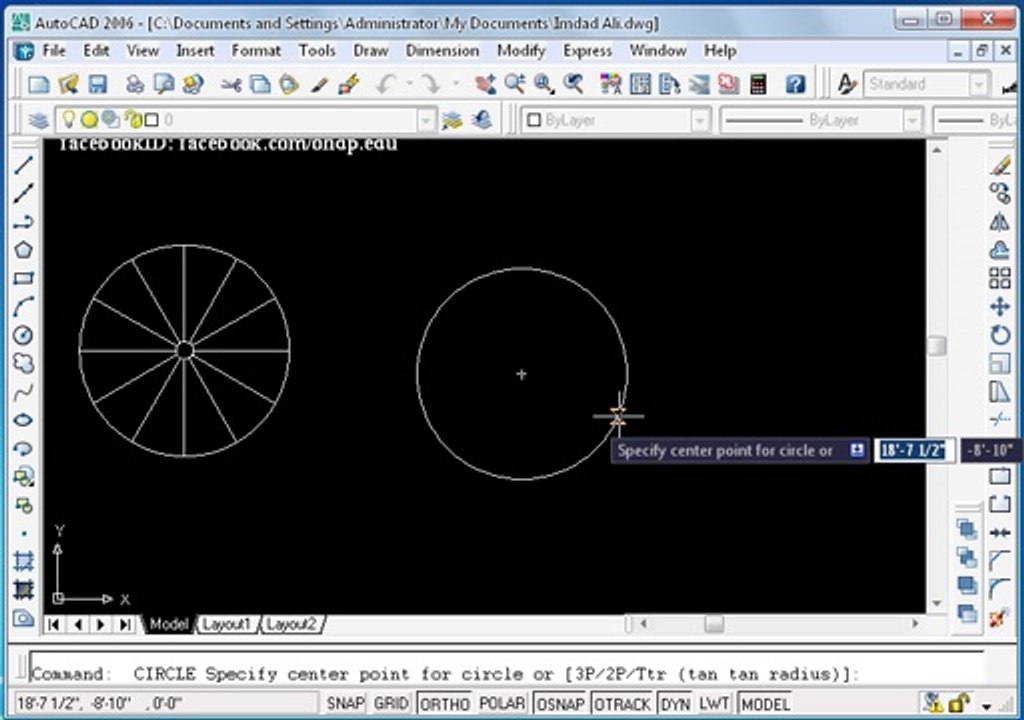
Task: Open status bar tray menu arrow
Action: (987, 706)
